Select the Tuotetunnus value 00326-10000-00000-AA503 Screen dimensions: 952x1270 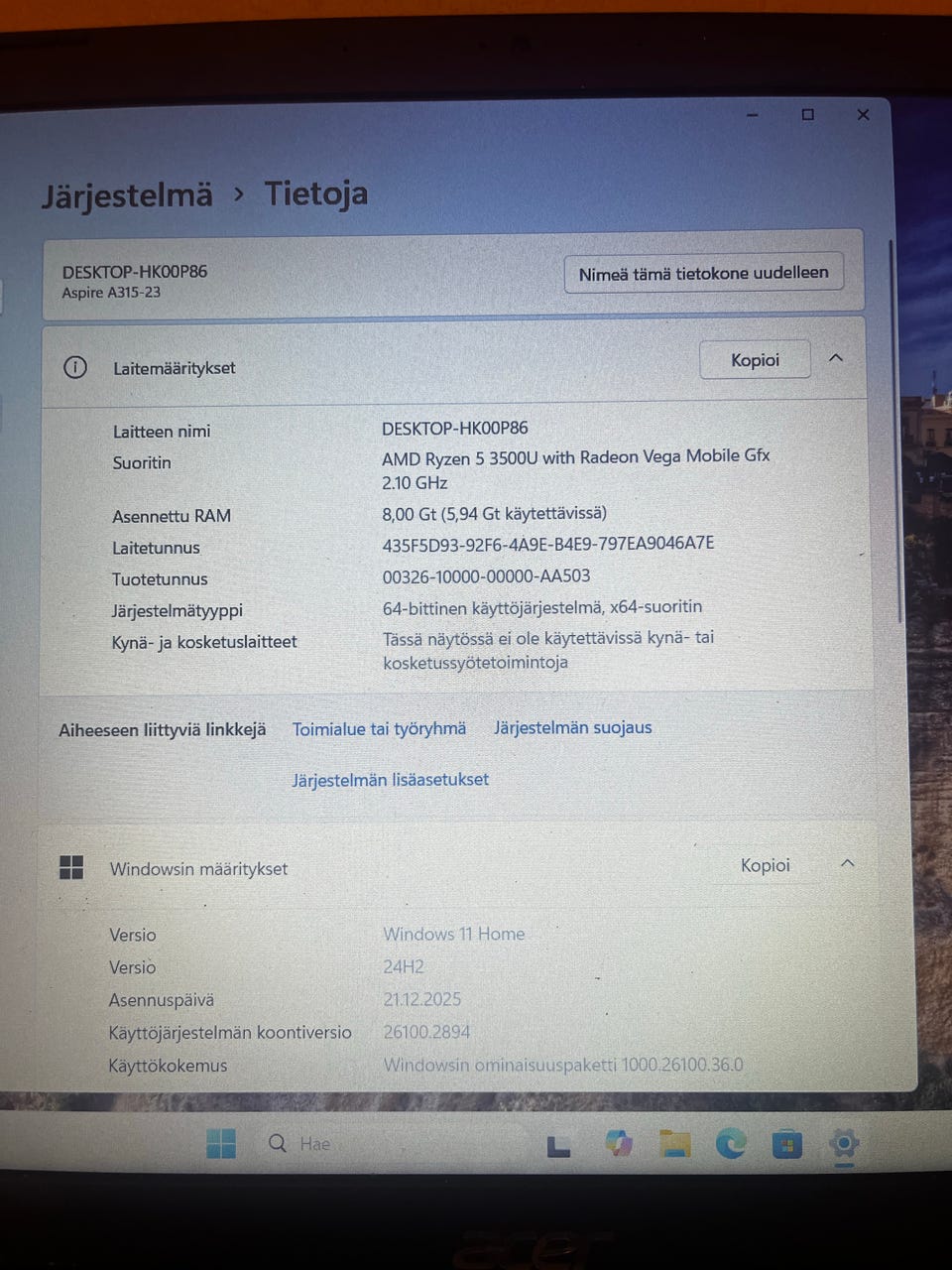tap(486, 575)
